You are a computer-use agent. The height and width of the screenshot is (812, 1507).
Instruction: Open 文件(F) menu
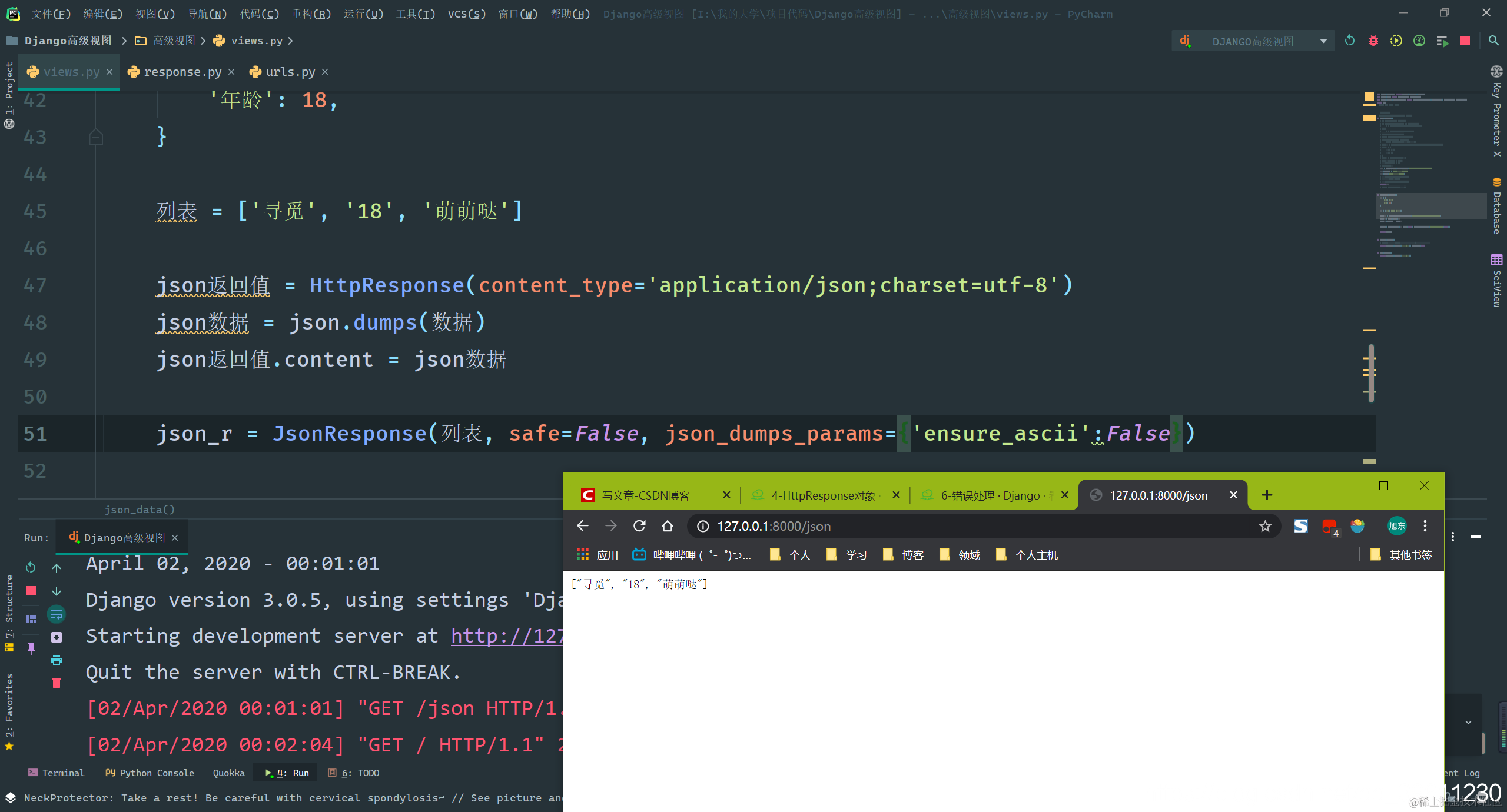pyautogui.click(x=51, y=14)
